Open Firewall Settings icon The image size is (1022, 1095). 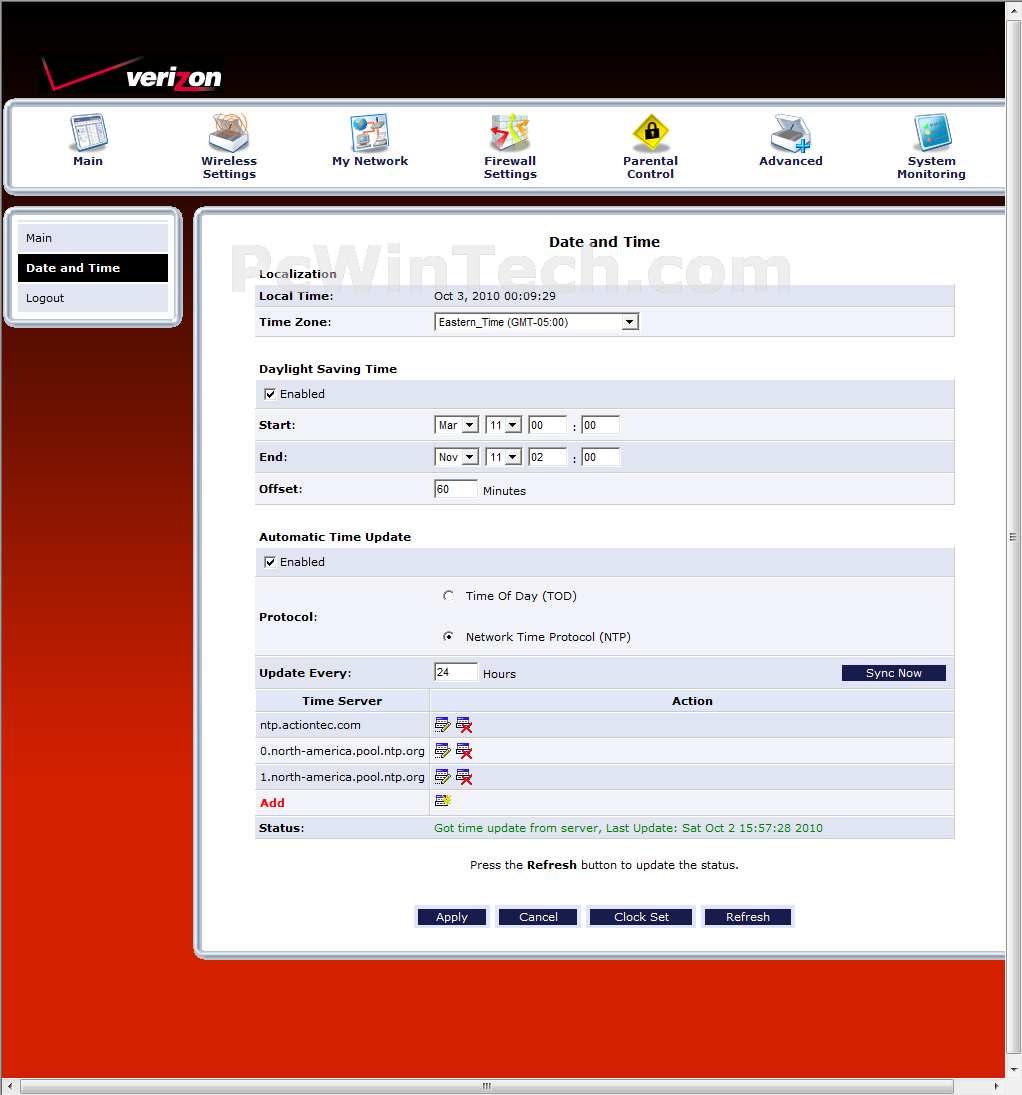point(510,133)
